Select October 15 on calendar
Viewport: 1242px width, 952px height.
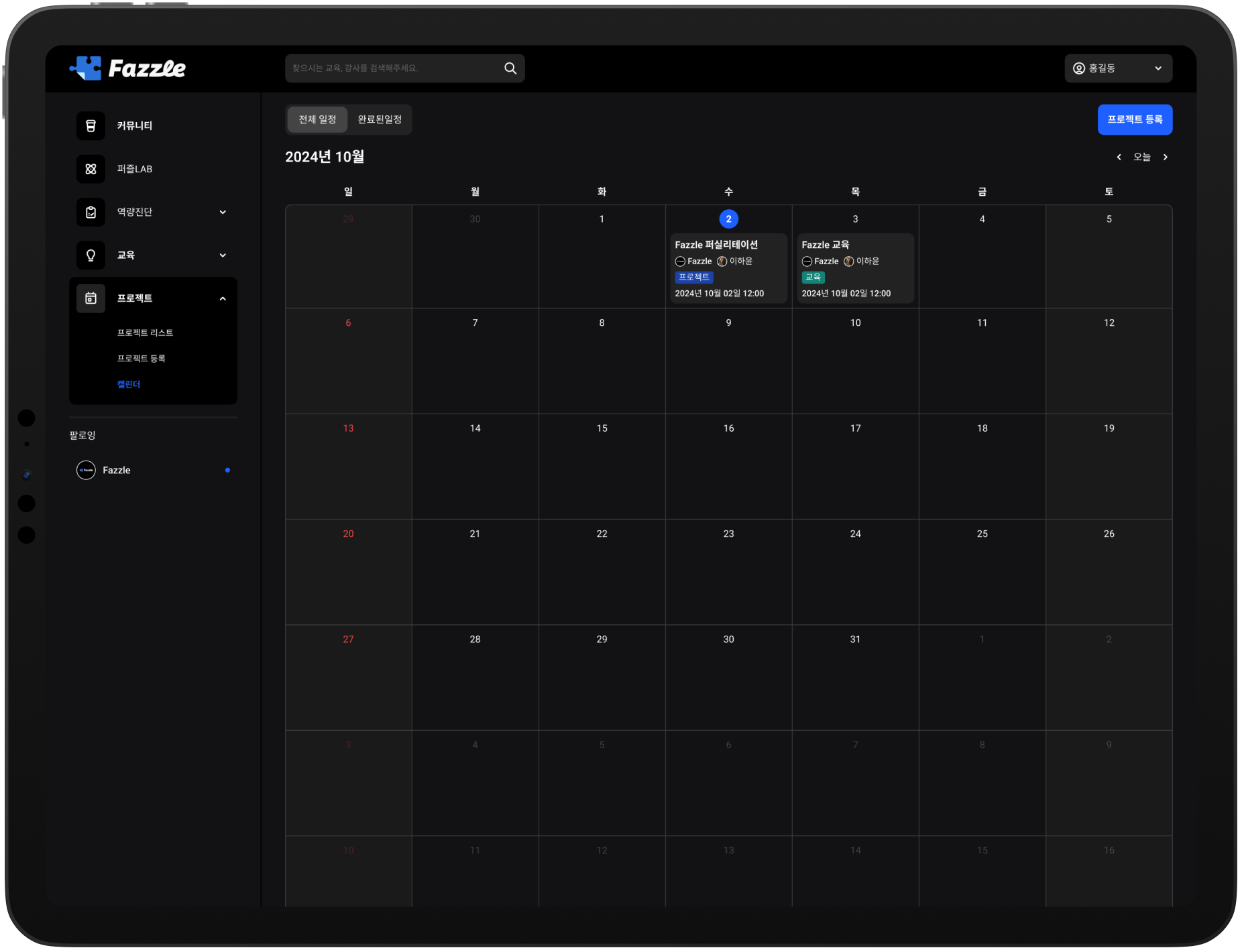602,428
